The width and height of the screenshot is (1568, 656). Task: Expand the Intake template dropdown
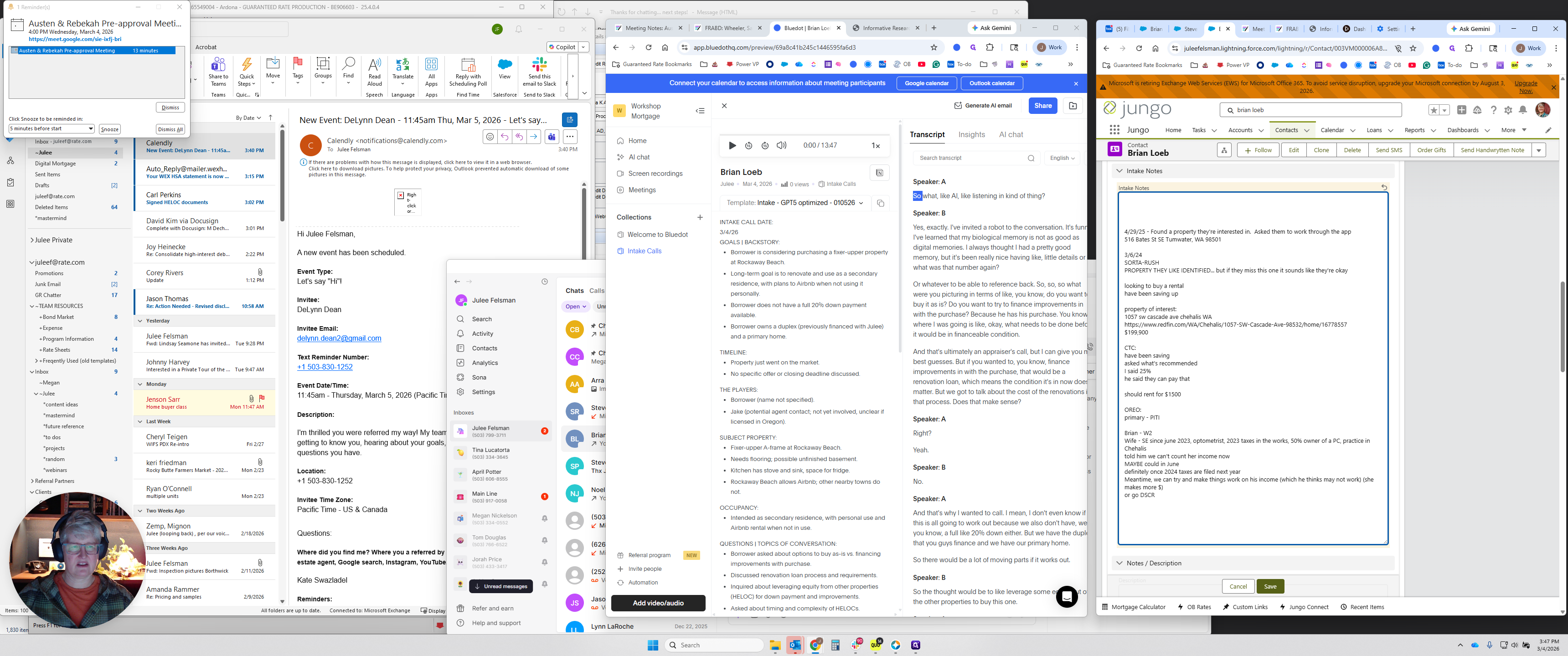(x=861, y=203)
